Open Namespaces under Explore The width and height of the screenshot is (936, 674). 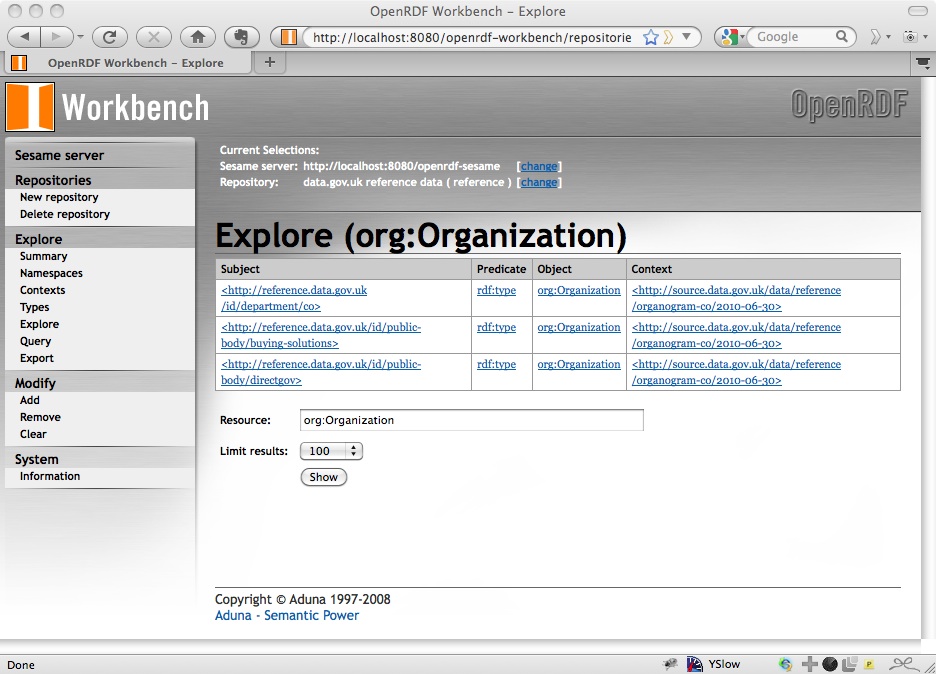coord(51,273)
